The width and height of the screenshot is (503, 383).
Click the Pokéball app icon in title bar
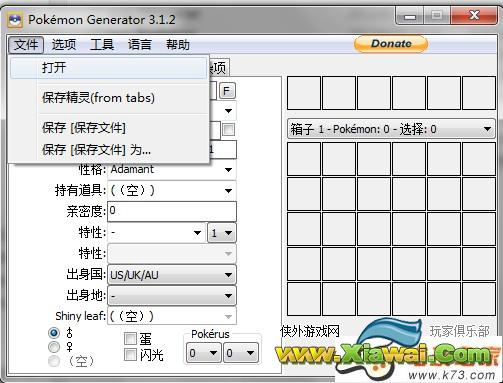click(15, 20)
